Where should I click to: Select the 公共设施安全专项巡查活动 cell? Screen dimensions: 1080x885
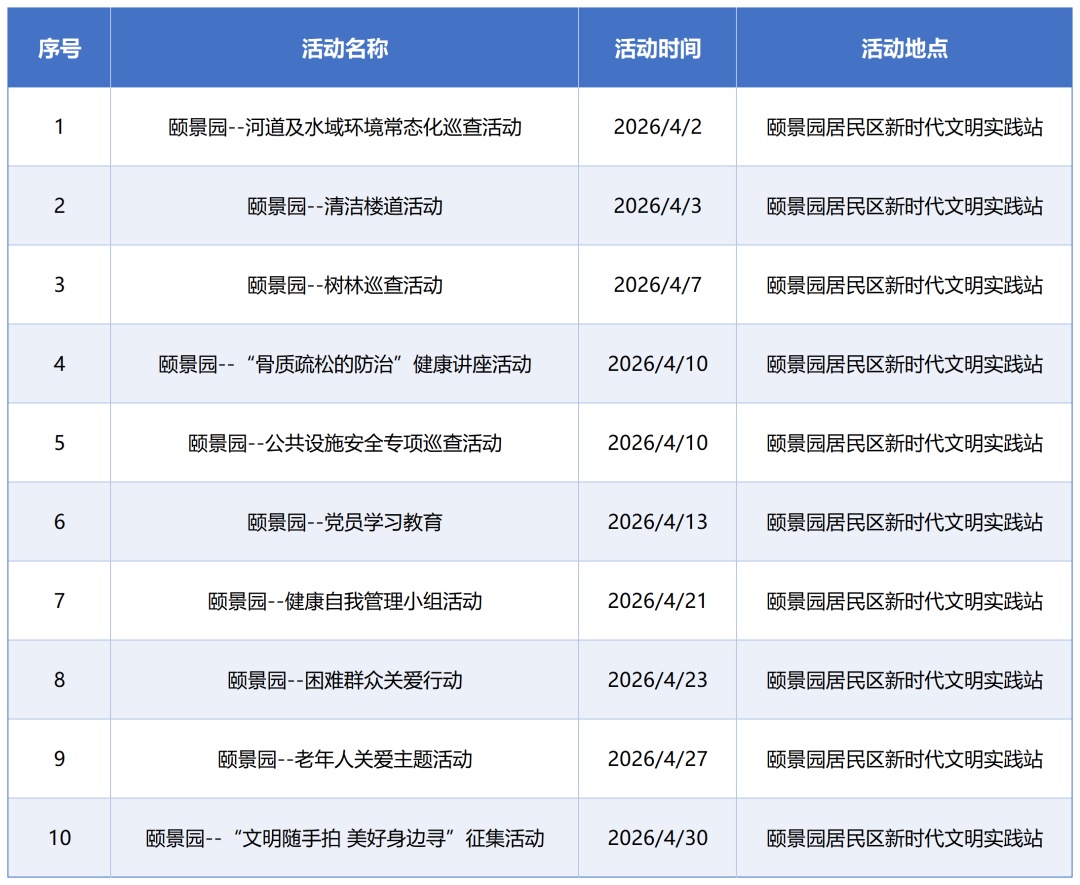[344, 443]
